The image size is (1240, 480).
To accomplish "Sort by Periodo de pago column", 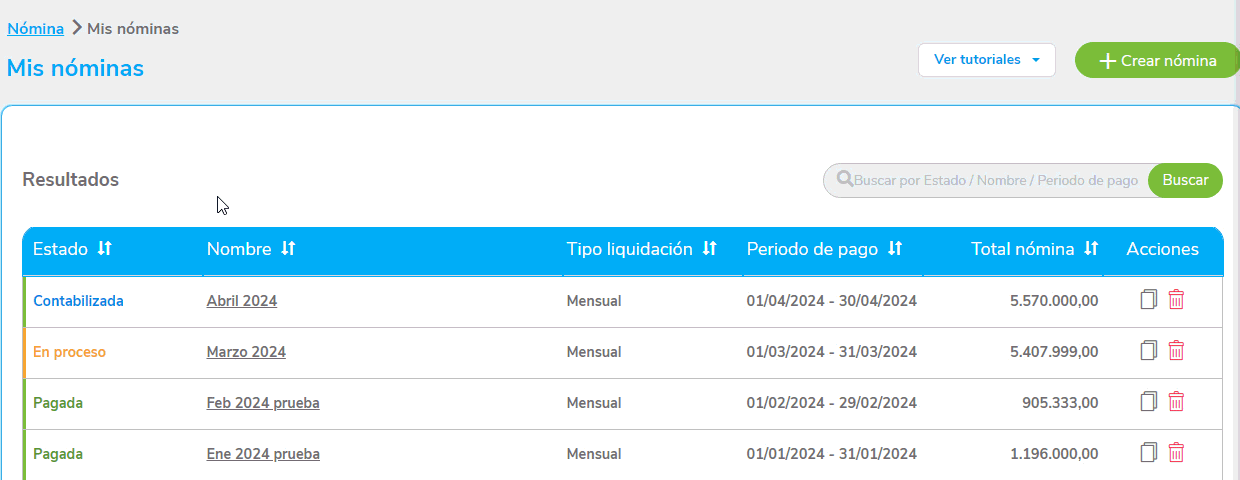I will 895,249.
